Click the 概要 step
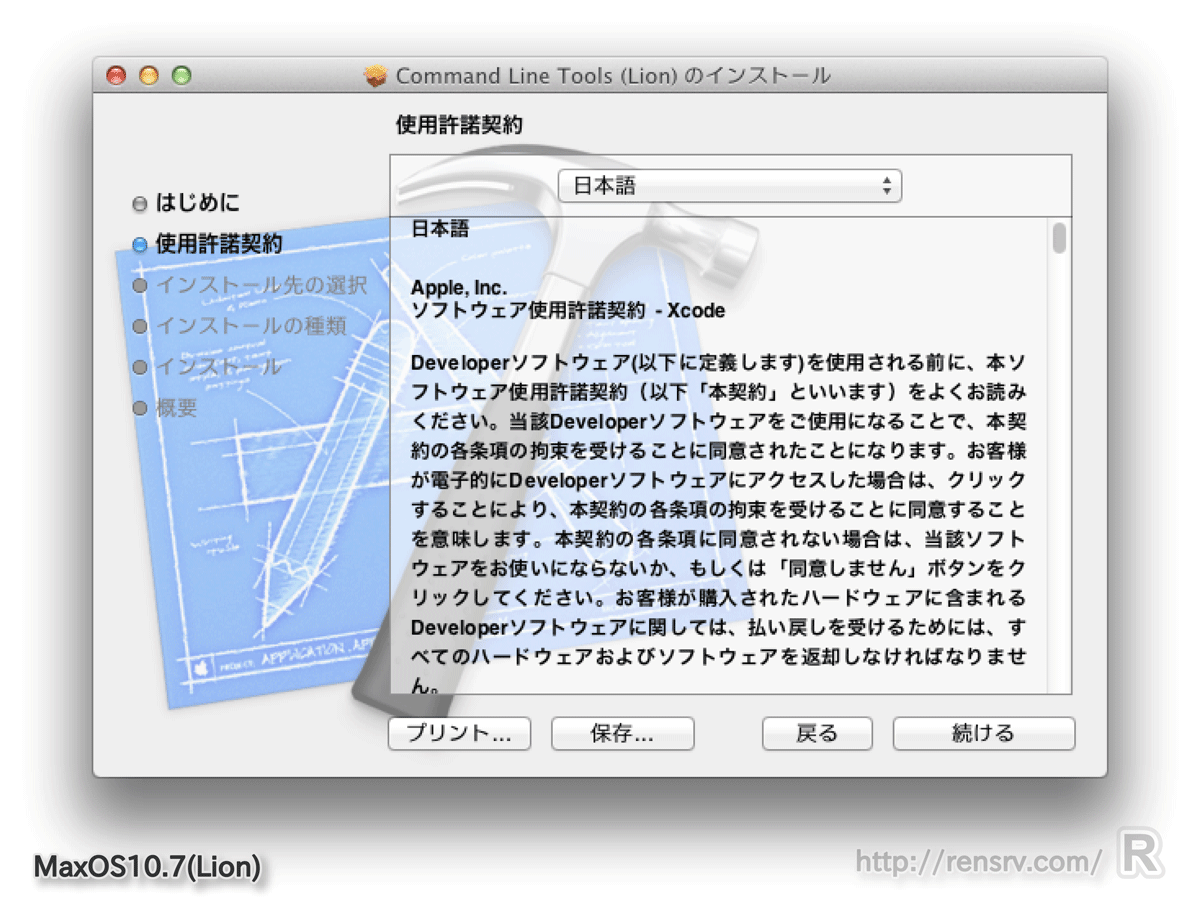The image size is (1200, 906). tap(176, 408)
